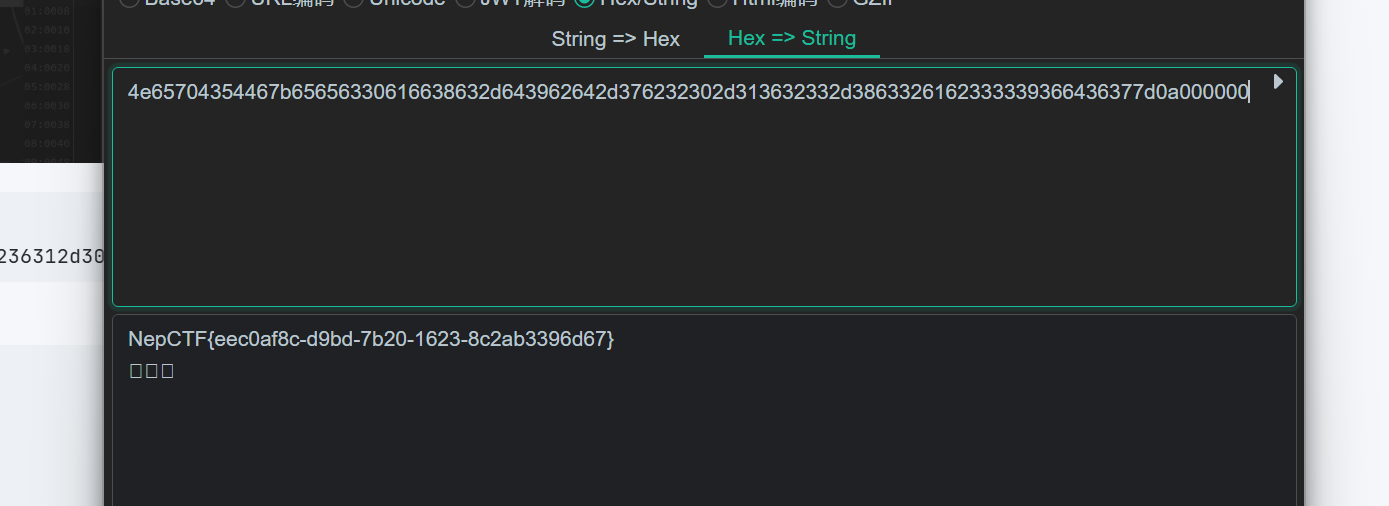Open the Hex => String tab
The image size is (1389, 506).
coord(791,38)
